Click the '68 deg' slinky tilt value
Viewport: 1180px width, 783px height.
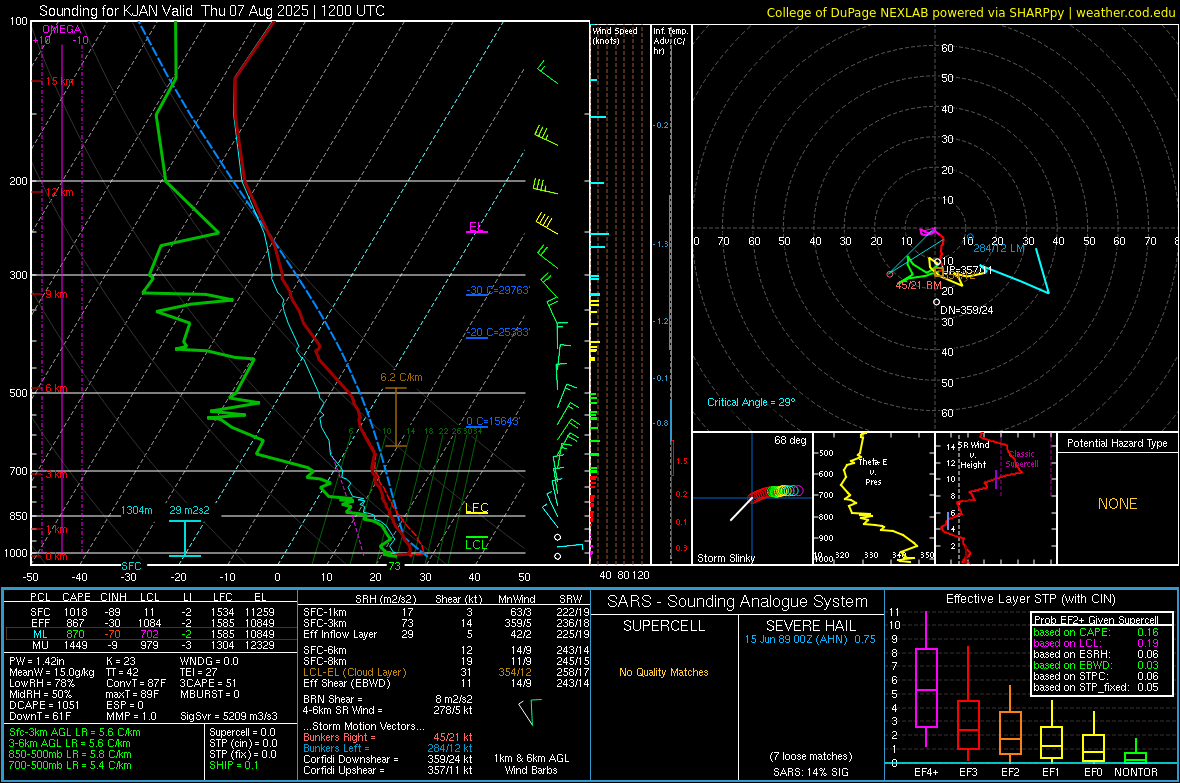click(789, 440)
